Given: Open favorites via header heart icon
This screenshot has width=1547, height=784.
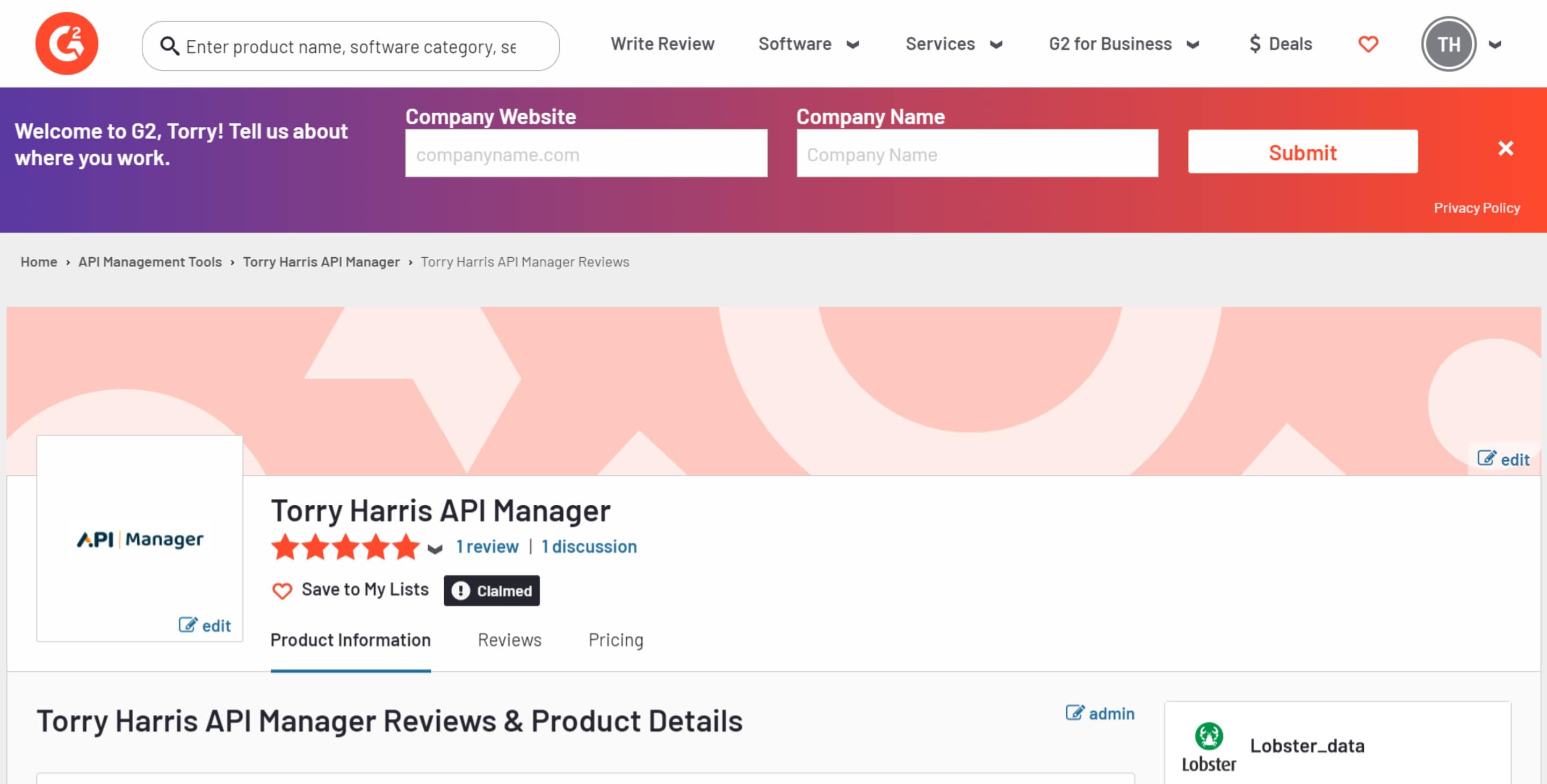Looking at the screenshot, I should tap(1368, 44).
